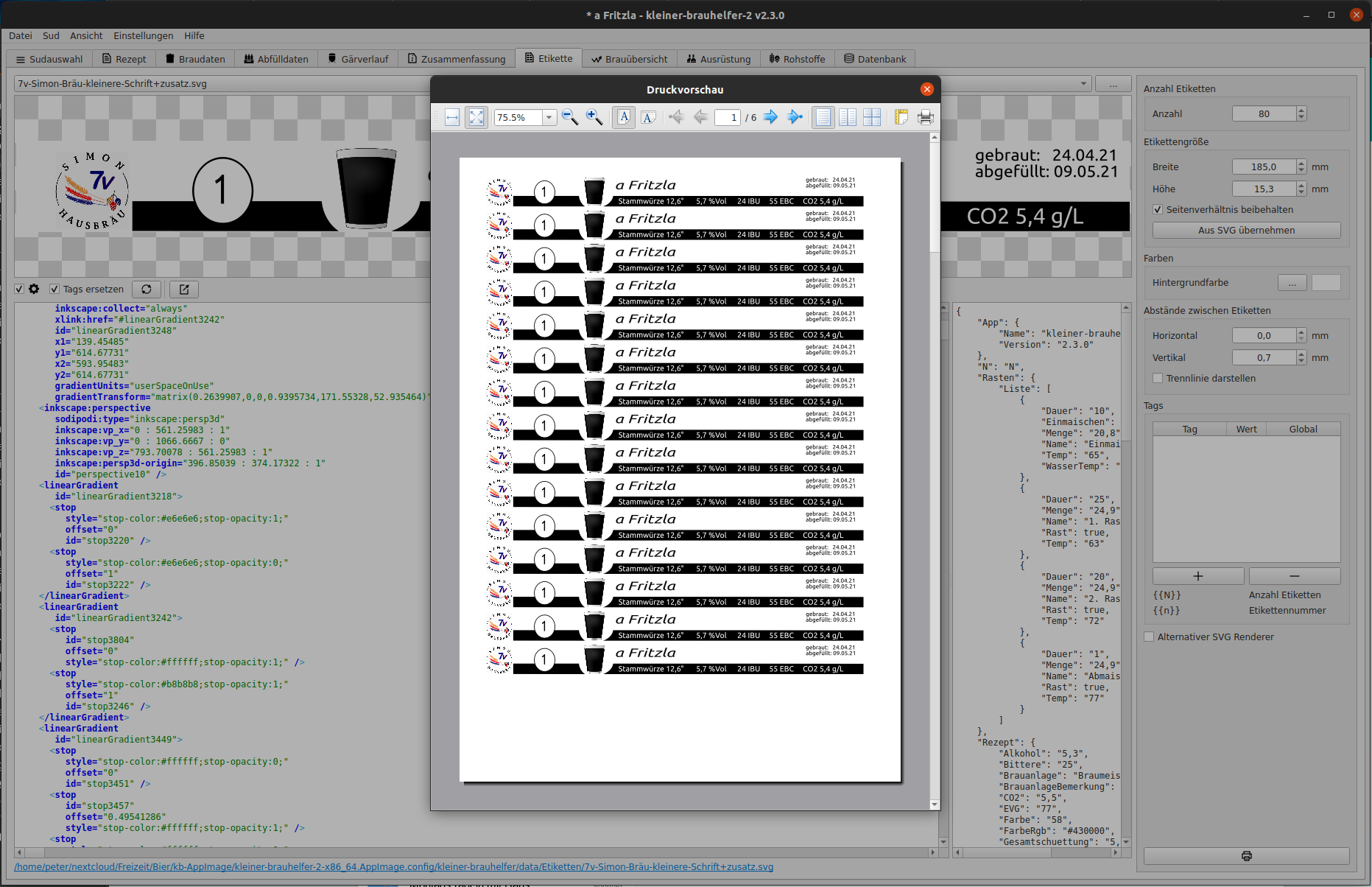Image resolution: width=1372 pixels, height=887 pixels.
Task: Click the Hintergrundfarbe color swatch
Action: [x=1326, y=283]
